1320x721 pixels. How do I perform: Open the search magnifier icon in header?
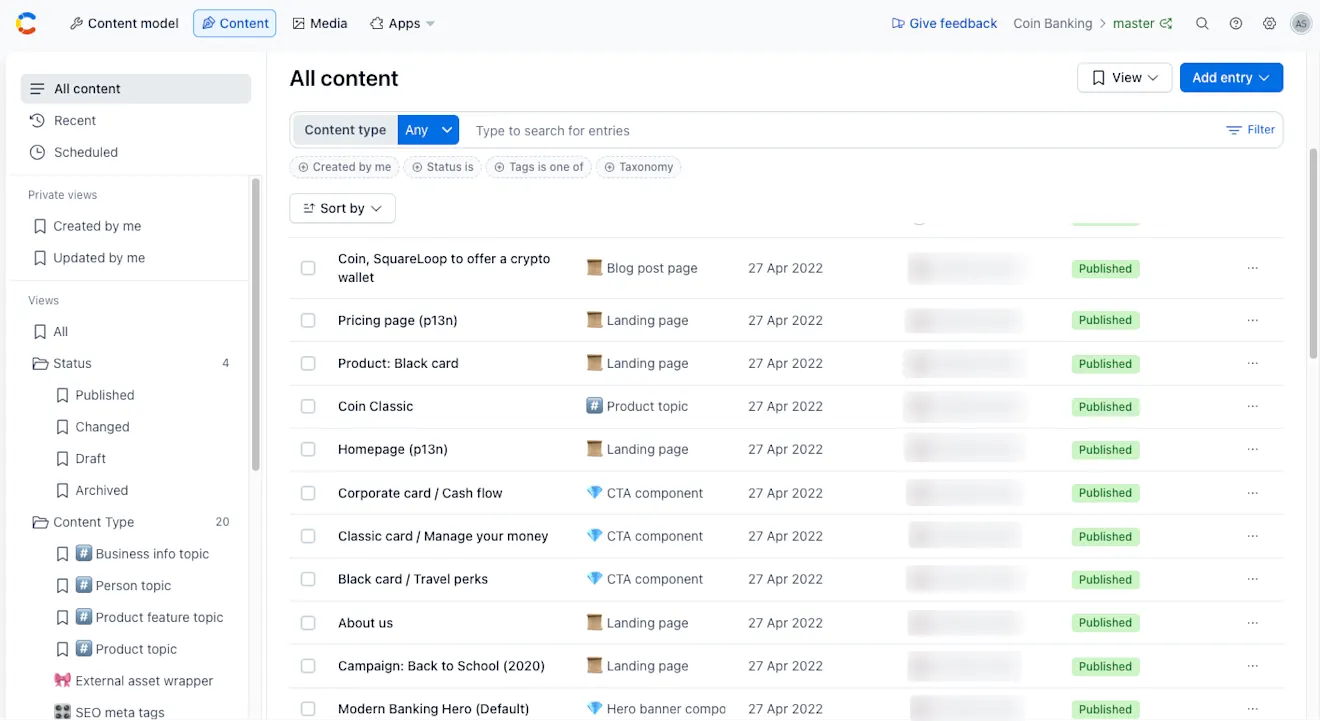click(x=1202, y=23)
